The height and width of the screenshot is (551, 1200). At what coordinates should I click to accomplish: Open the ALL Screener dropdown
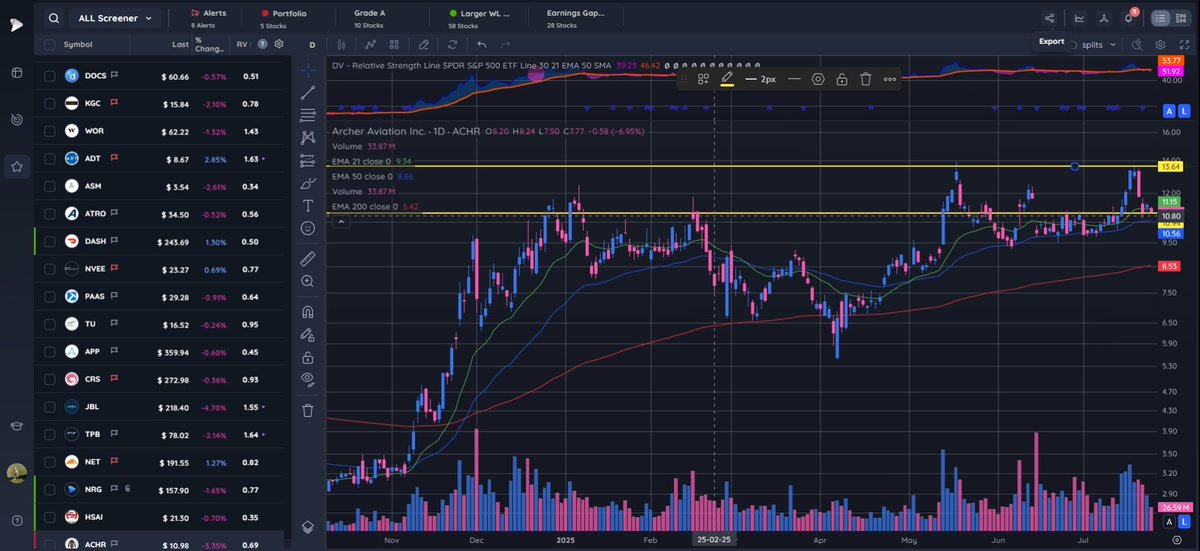coord(115,18)
